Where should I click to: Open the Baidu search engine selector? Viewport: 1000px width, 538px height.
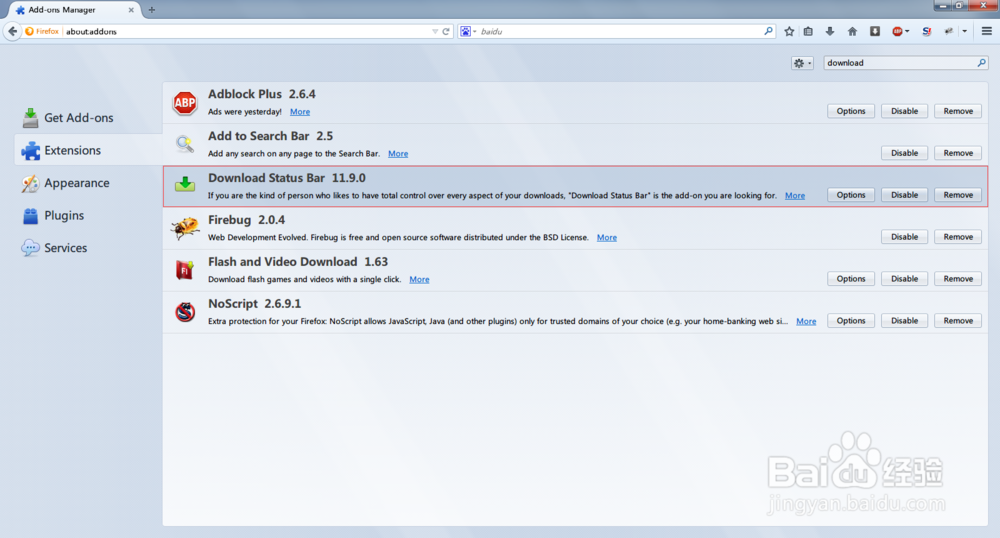pyautogui.click(x=468, y=31)
